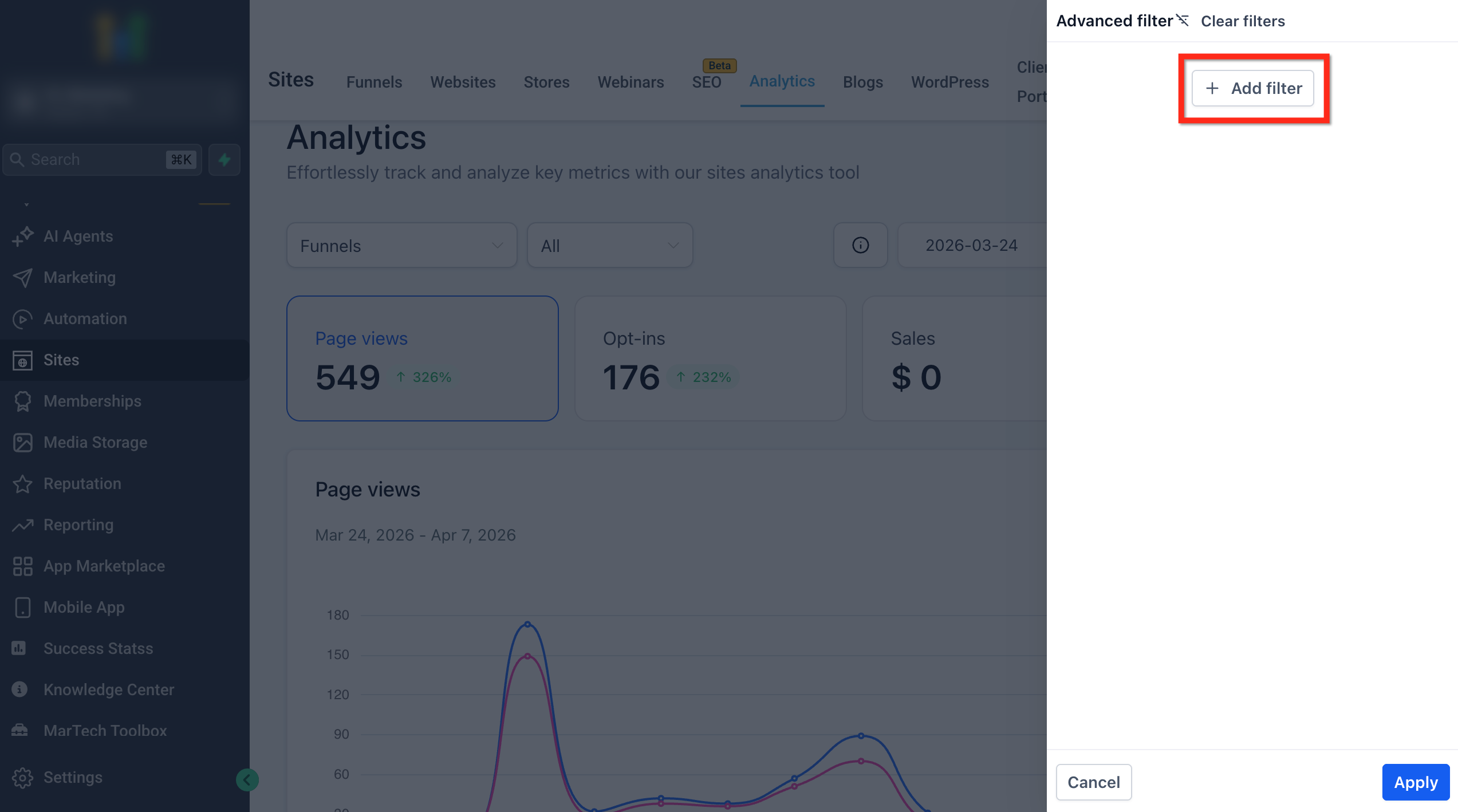Focus the sidebar Search field
Viewport: 1458px width, 812px height.
(x=94, y=160)
